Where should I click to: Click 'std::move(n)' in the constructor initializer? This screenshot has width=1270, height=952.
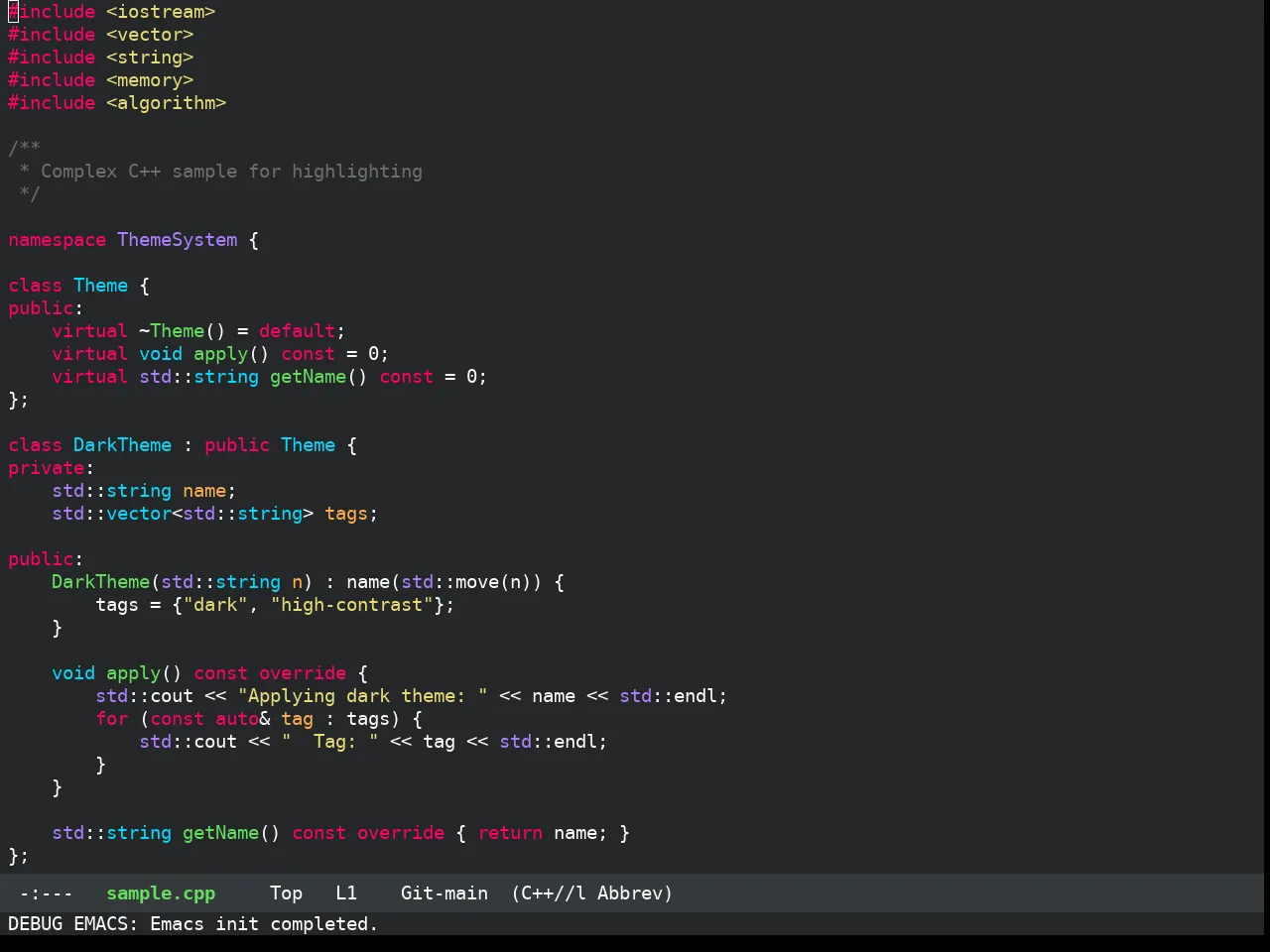(466, 582)
